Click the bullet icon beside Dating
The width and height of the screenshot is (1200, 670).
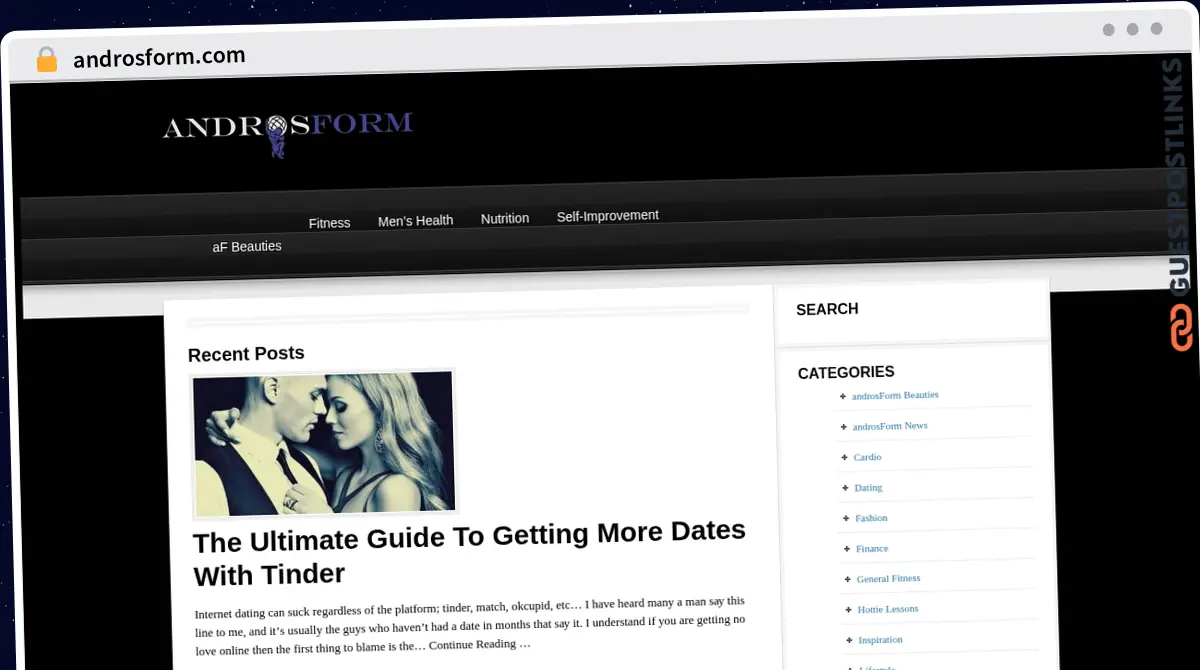[845, 489]
